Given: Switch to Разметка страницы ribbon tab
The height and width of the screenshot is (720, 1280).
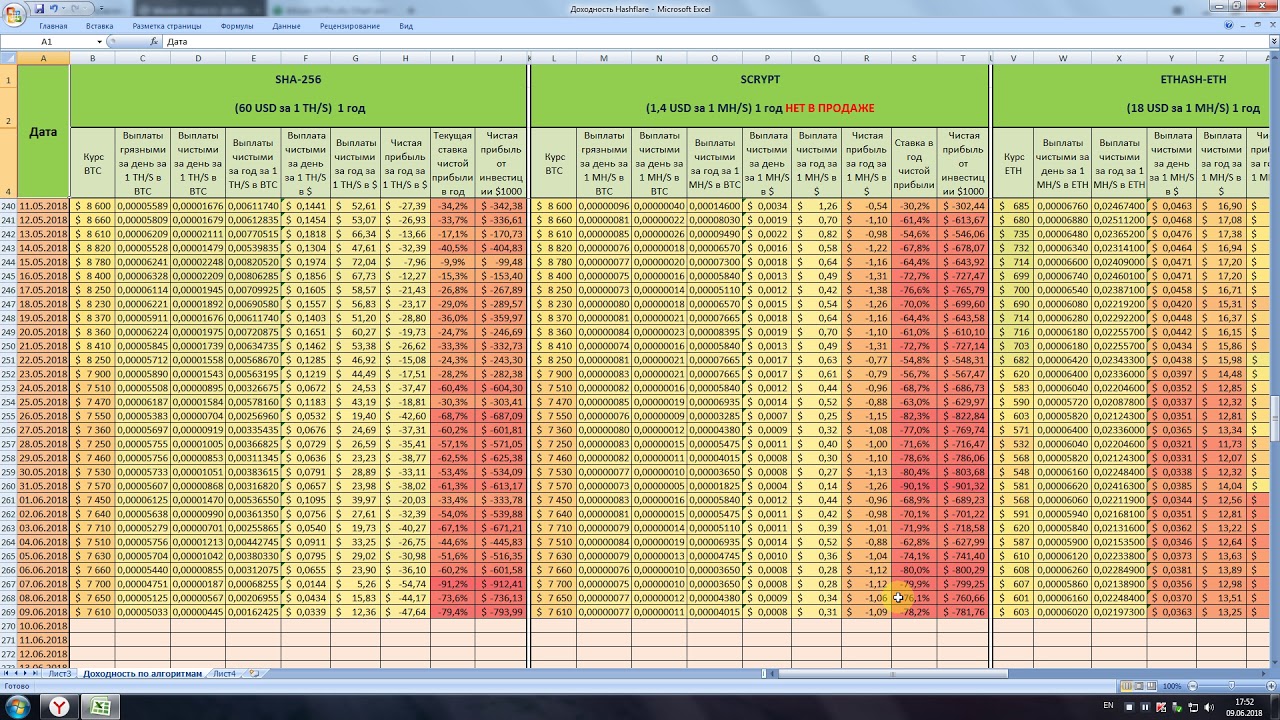Looking at the screenshot, I should [167, 26].
